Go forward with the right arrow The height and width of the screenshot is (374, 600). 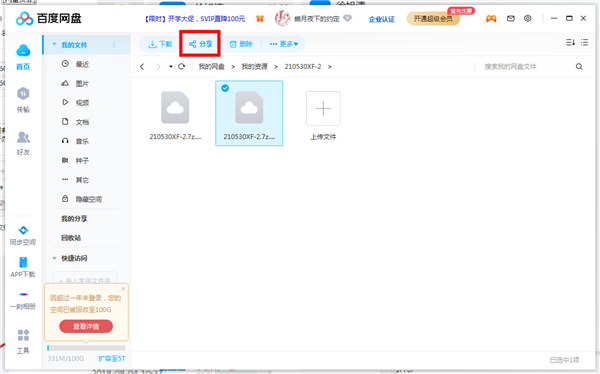[x=158, y=67]
